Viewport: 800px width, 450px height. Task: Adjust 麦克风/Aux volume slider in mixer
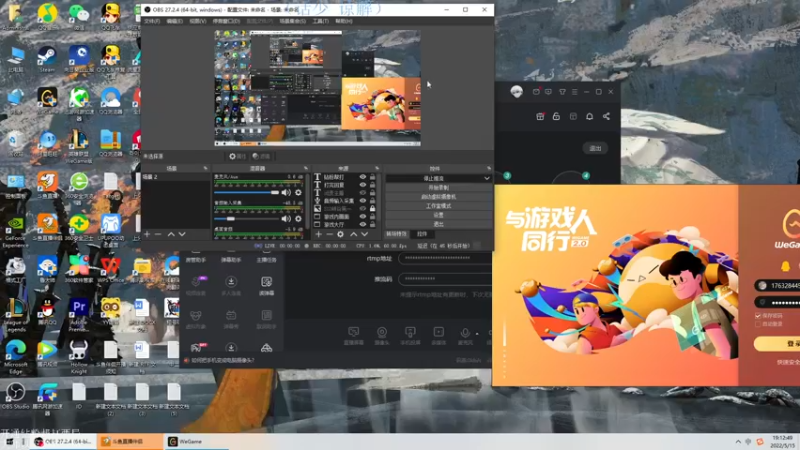[247, 192]
